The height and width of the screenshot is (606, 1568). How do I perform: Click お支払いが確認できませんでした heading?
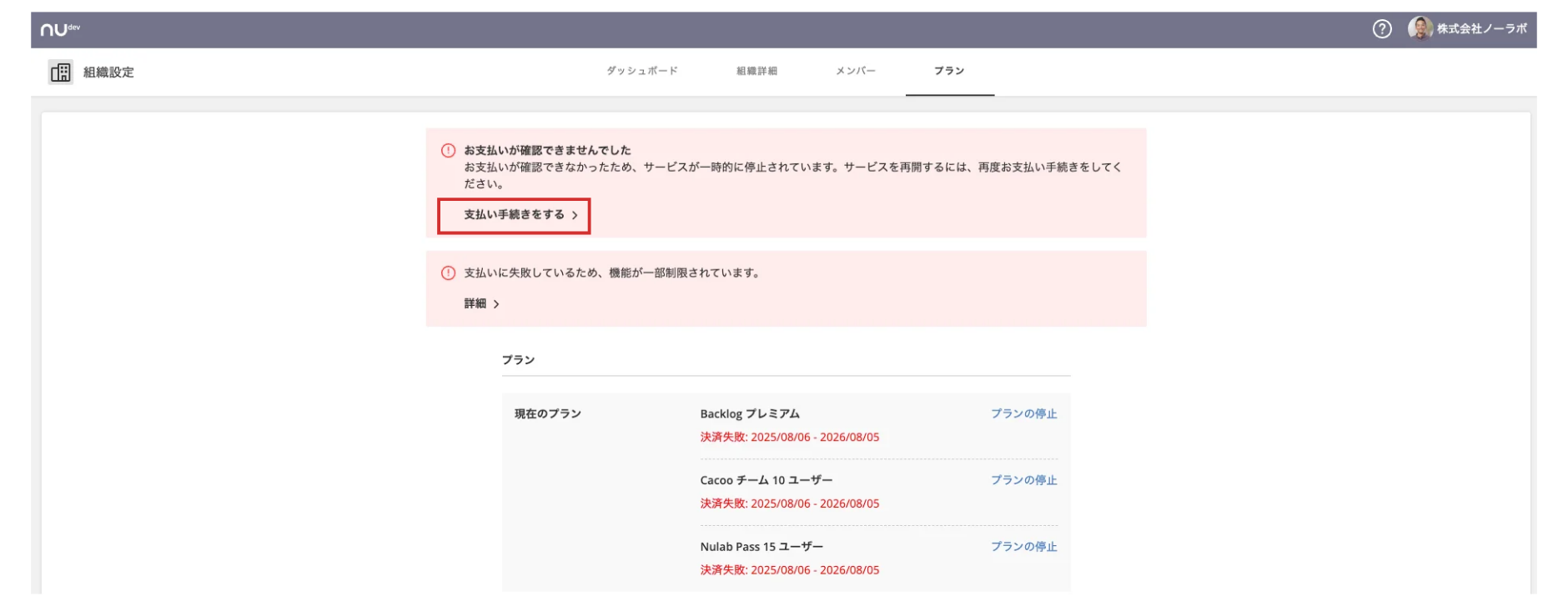547,151
